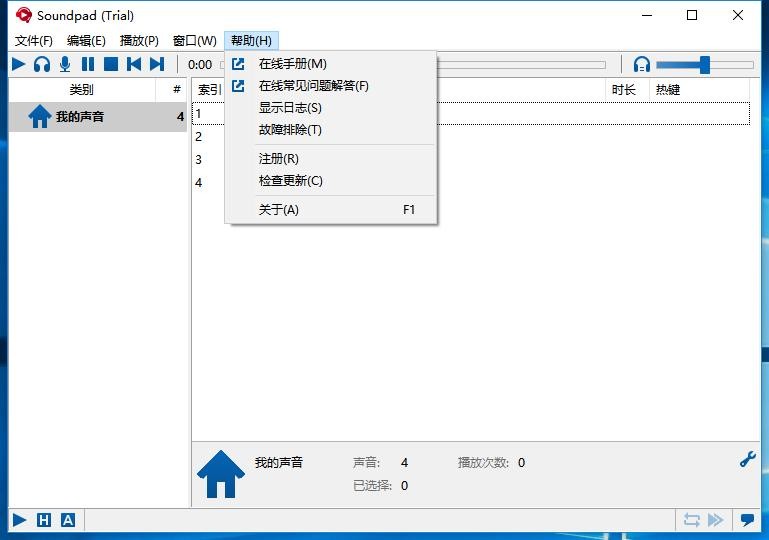The height and width of the screenshot is (540, 769).
Task: Click the 播放次数 play count label
Action: point(483,463)
